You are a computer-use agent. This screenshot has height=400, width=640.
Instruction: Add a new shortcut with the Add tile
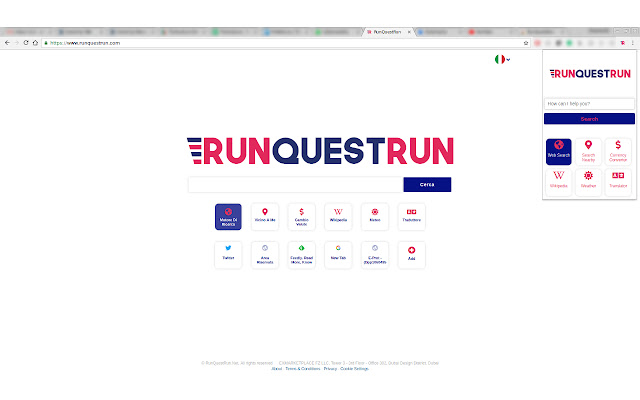[x=411, y=255]
